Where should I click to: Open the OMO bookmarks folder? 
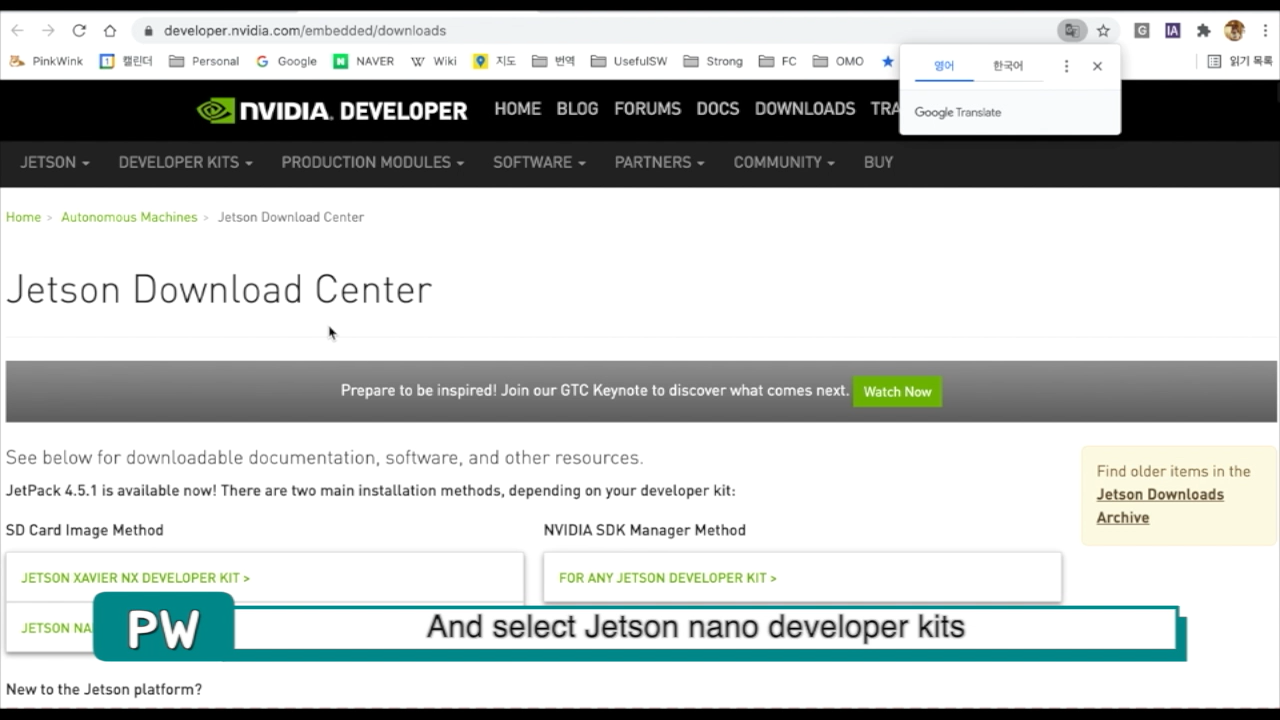[x=838, y=61]
